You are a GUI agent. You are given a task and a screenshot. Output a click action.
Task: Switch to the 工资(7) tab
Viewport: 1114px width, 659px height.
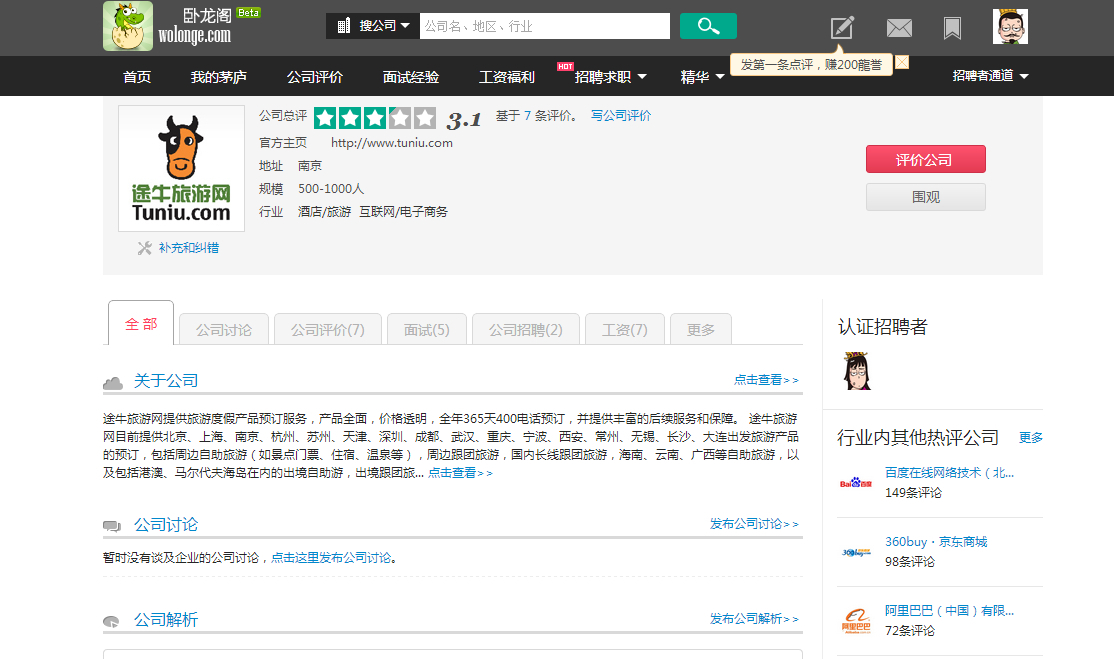pos(624,329)
